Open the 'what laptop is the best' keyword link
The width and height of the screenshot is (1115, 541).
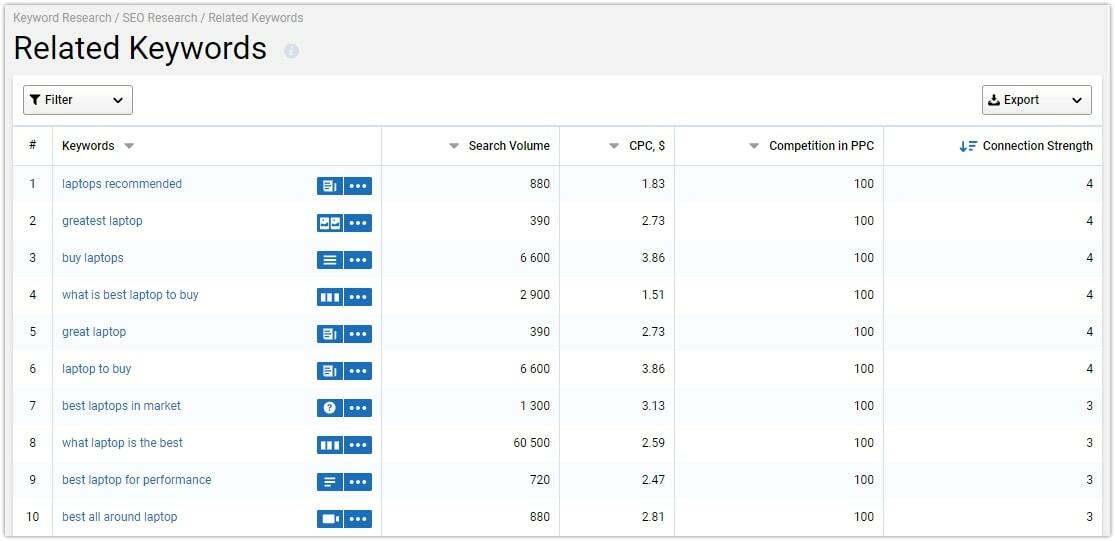[122, 443]
